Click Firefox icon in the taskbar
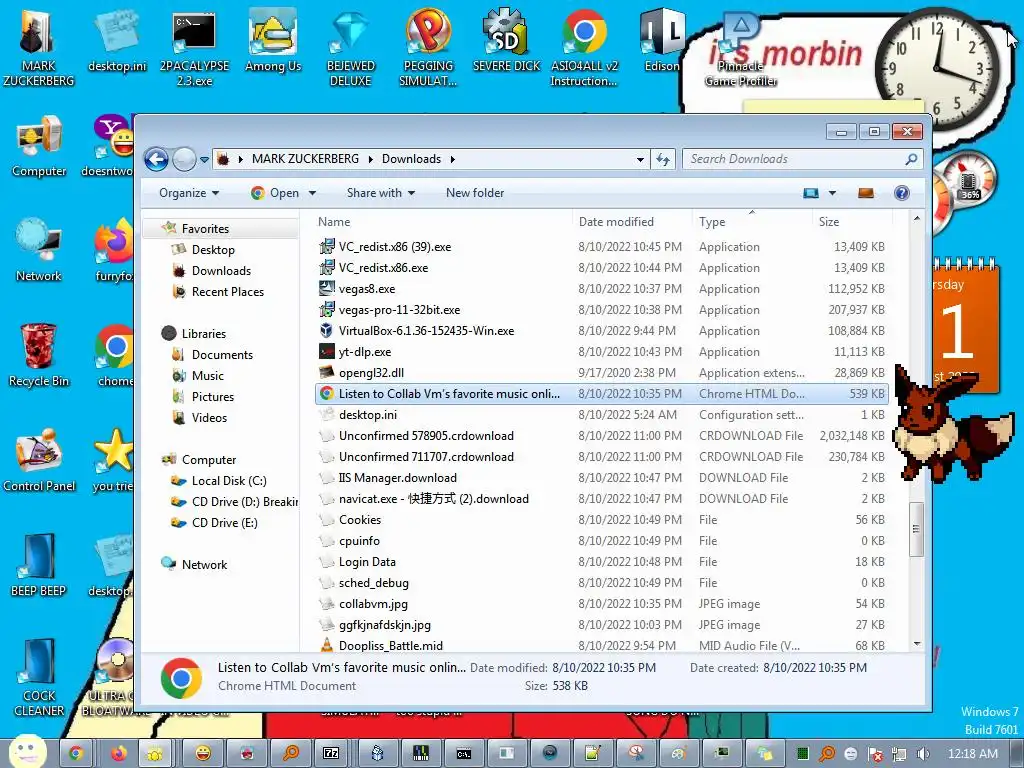The height and width of the screenshot is (768, 1024). pos(119,754)
